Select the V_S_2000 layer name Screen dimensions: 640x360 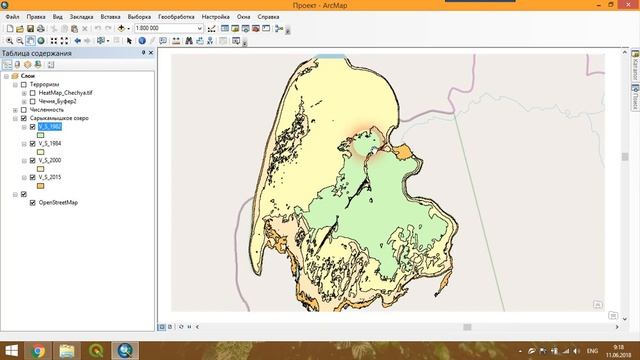50,160
